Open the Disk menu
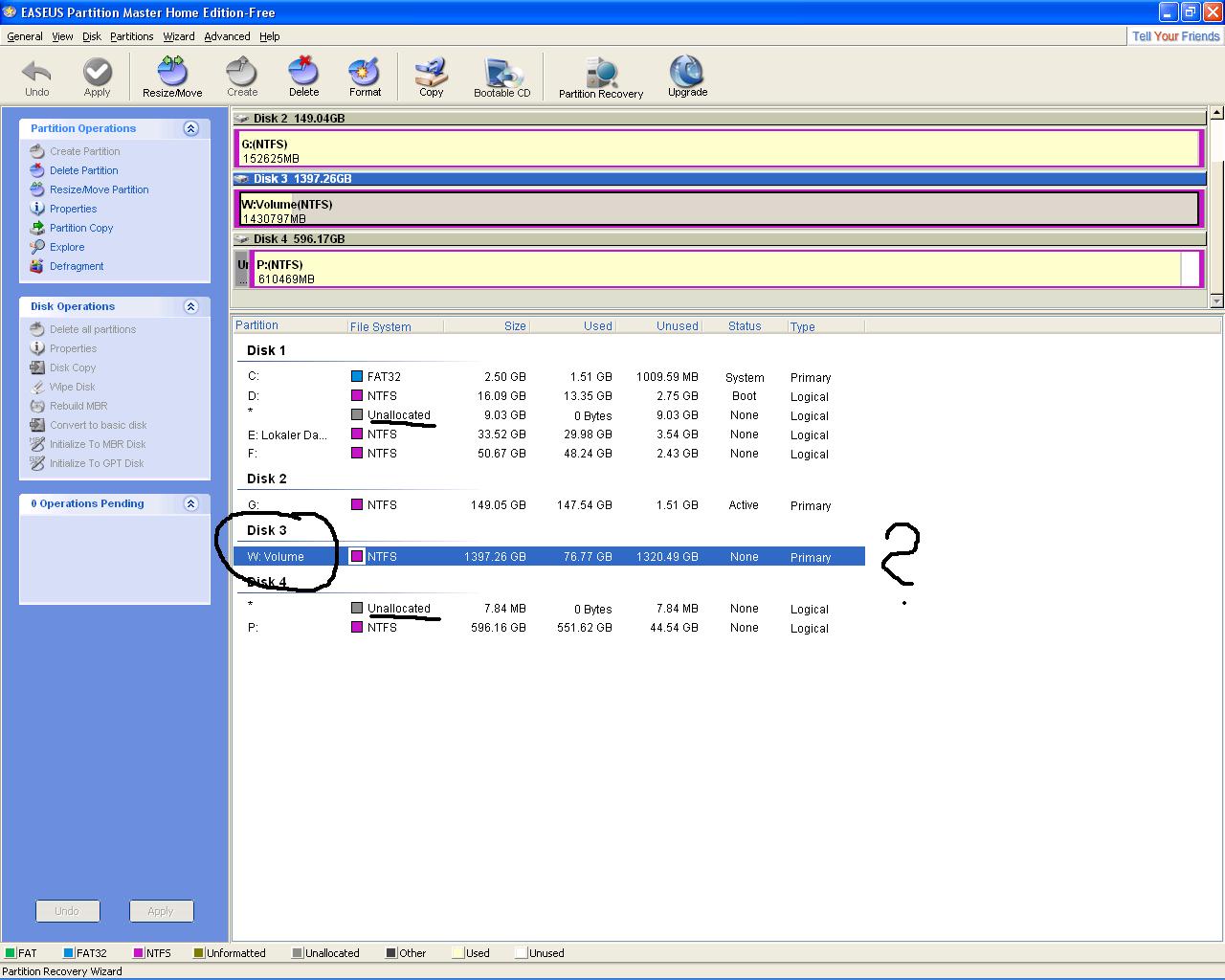This screenshot has height=980, width=1225. click(92, 36)
